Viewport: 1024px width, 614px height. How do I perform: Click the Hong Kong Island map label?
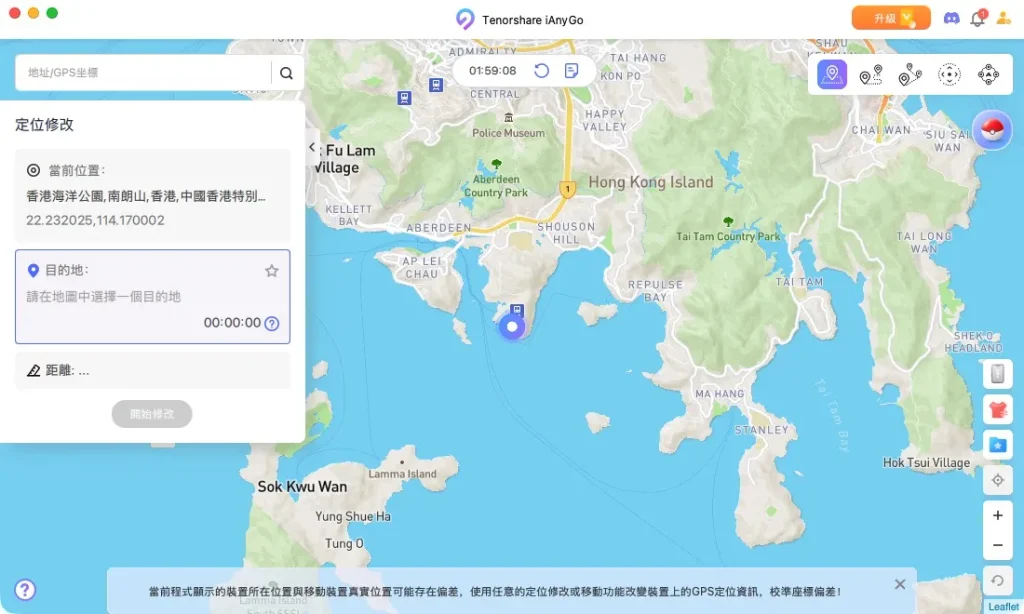click(650, 182)
